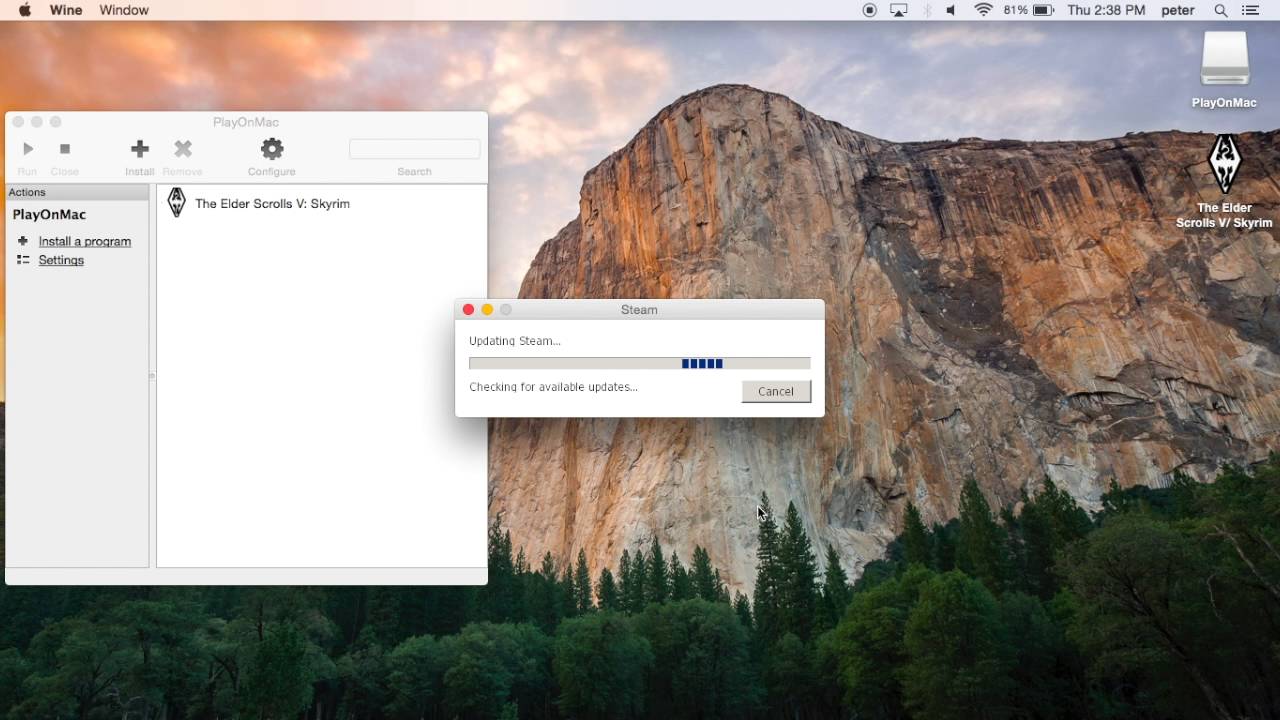
Task: Click the Steam dialog title bar text
Action: tap(639, 310)
